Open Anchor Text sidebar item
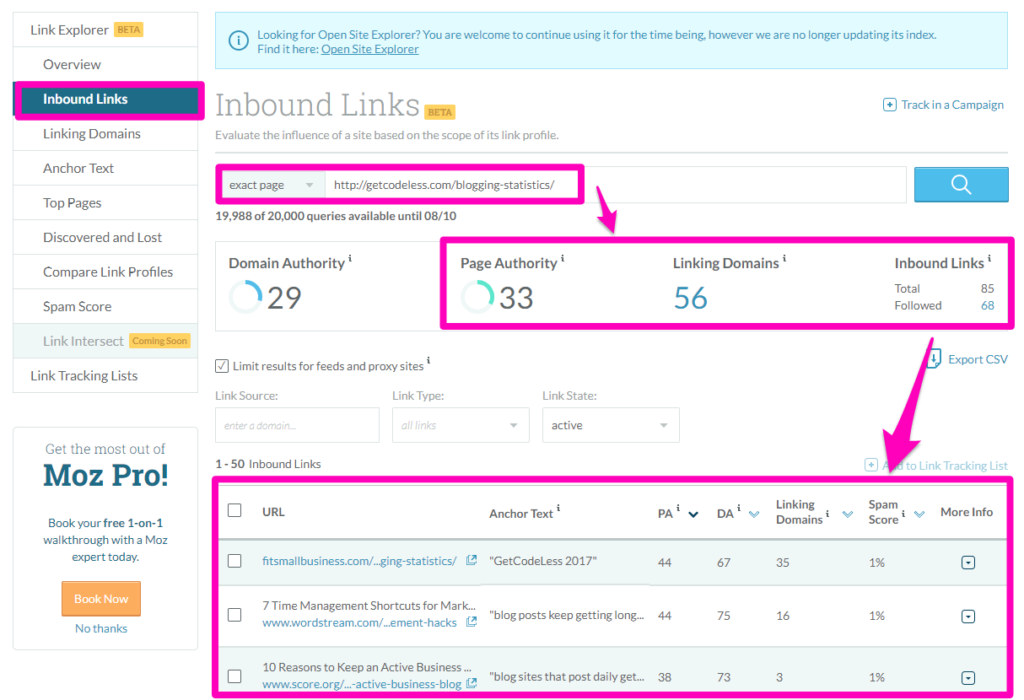Screen dimensions: 1024x700 (105, 168)
